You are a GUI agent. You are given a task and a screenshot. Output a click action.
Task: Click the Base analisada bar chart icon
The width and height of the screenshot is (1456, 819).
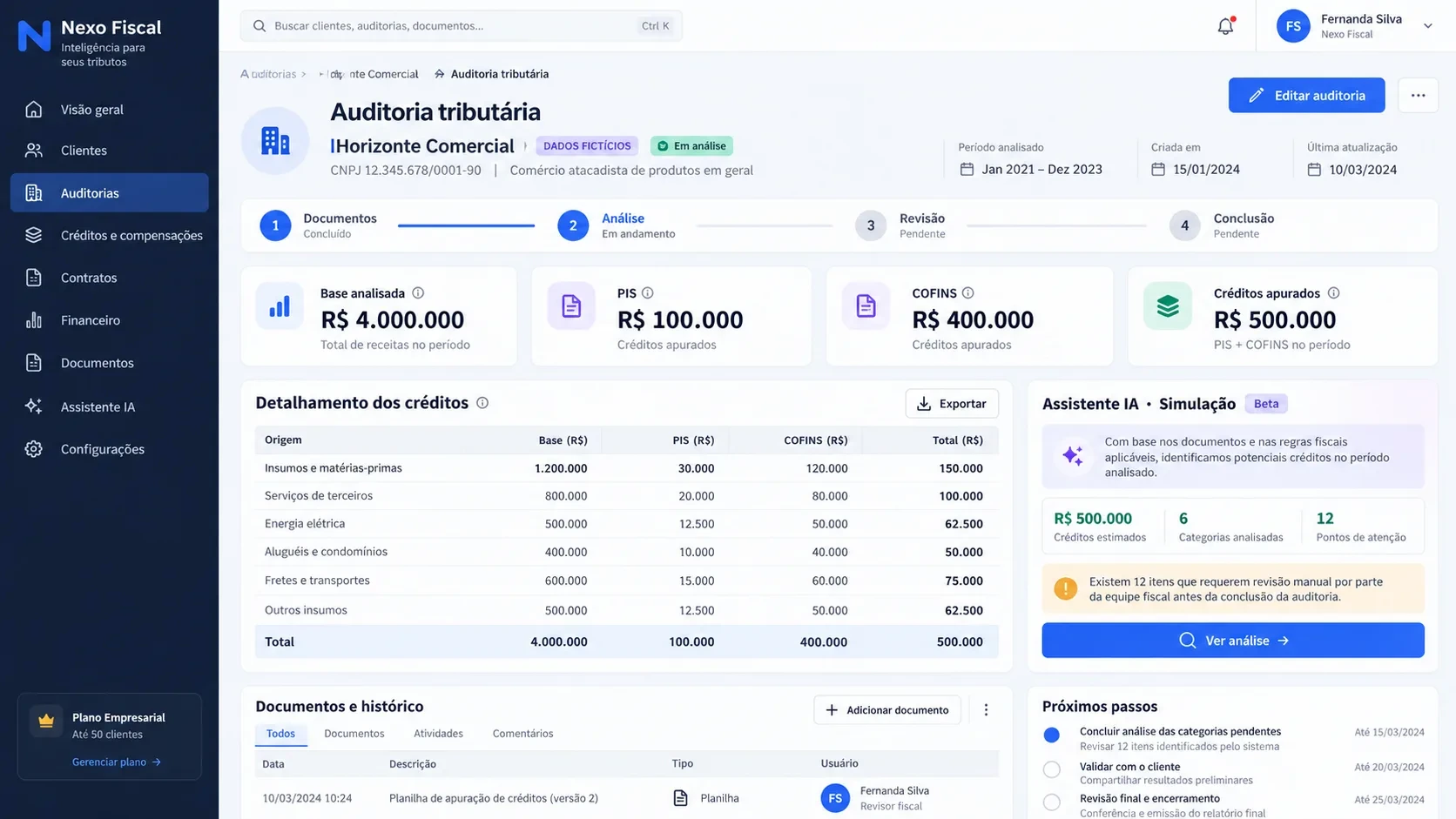[x=280, y=306]
